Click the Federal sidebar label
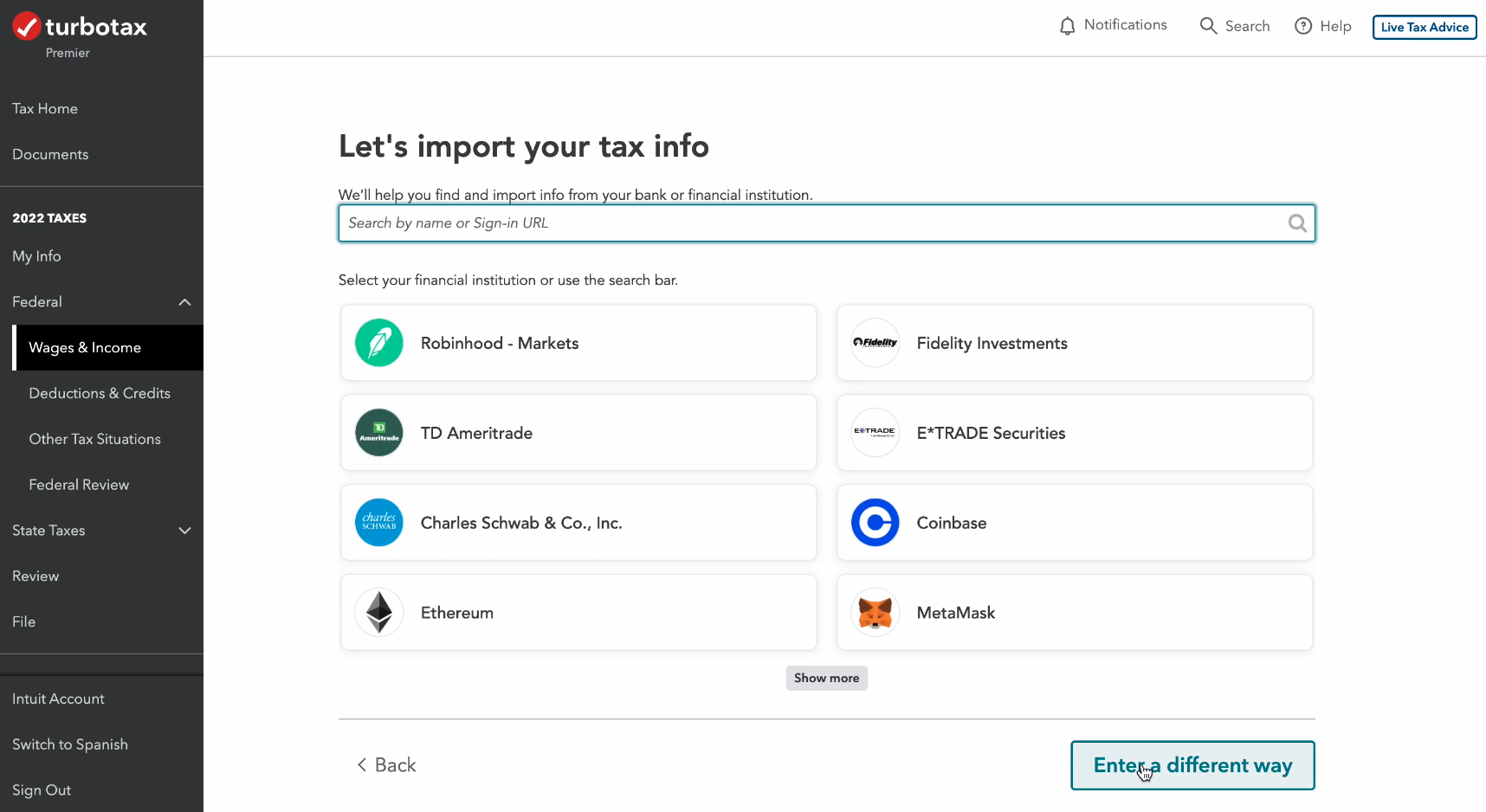Image resolution: width=1486 pixels, height=812 pixels. [37, 302]
